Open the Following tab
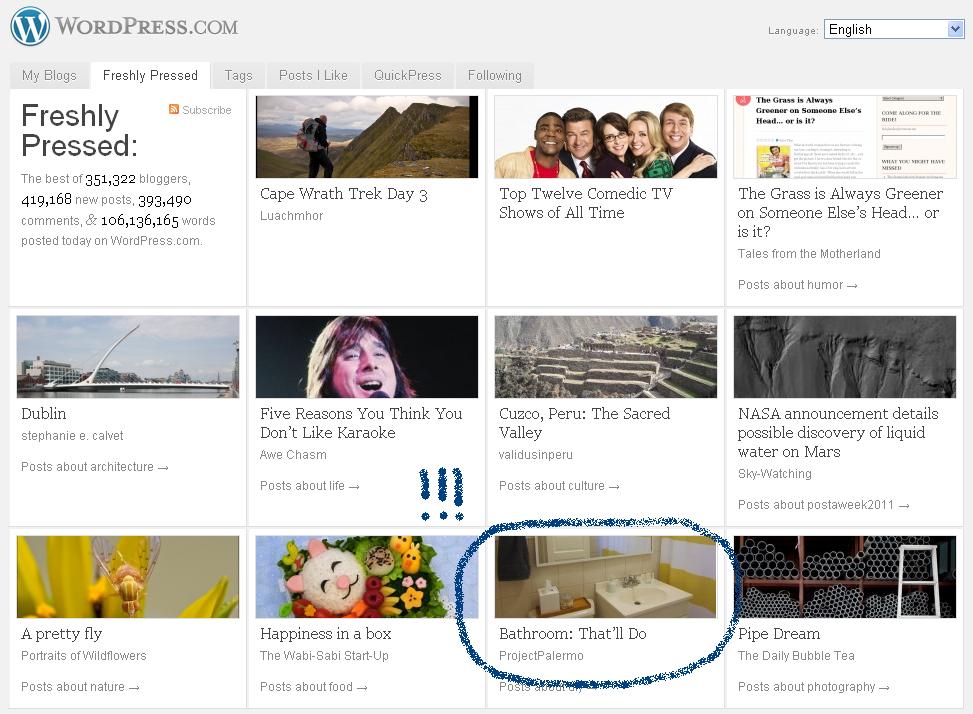Viewport: 973px width, 714px height. click(494, 75)
